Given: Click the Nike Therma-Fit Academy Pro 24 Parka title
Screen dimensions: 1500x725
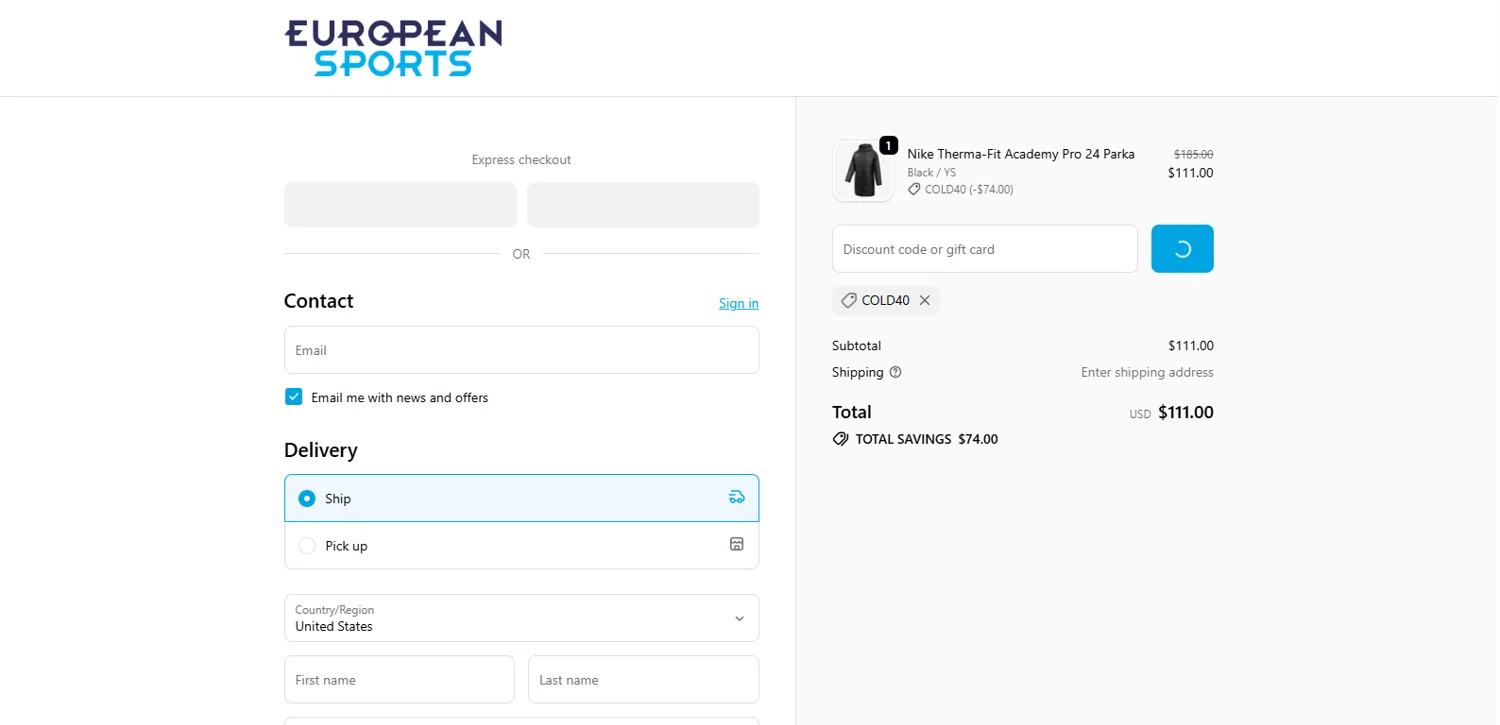Looking at the screenshot, I should 1021,154.
